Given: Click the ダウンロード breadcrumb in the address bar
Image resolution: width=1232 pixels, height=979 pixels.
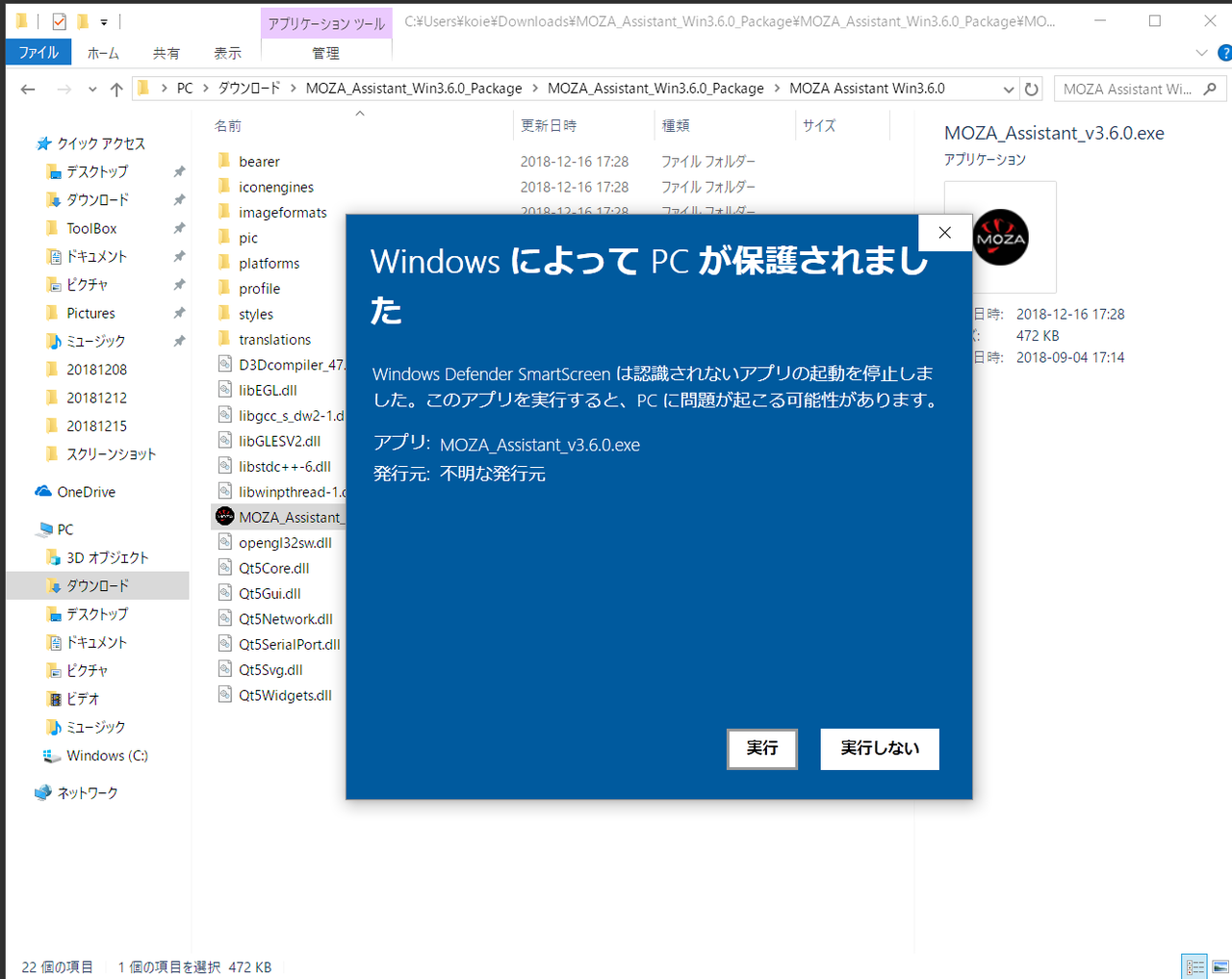Looking at the screenshot, I should click(x=249, y=89).
